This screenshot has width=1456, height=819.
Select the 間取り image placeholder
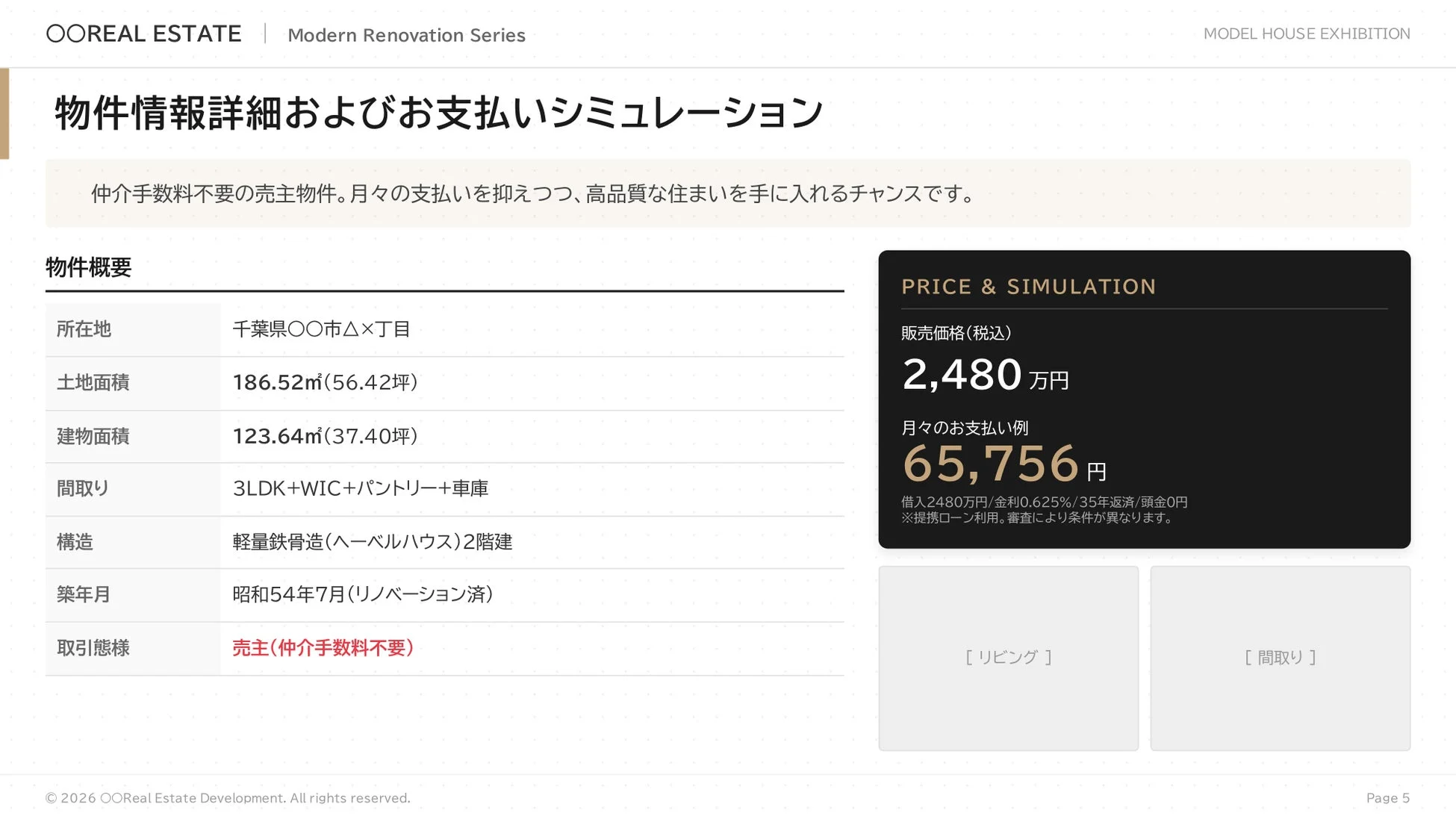(x=1280, y=658)
